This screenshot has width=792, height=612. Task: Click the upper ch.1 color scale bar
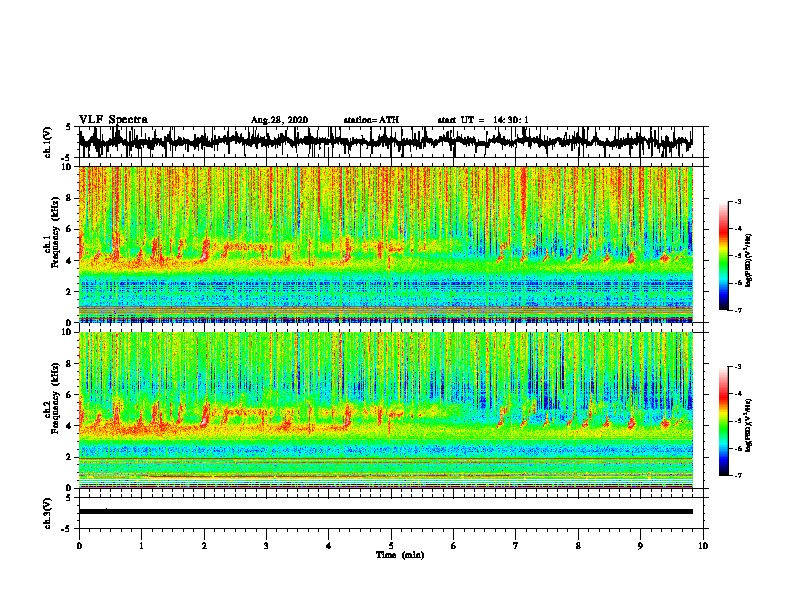click(x=723, y=256)
